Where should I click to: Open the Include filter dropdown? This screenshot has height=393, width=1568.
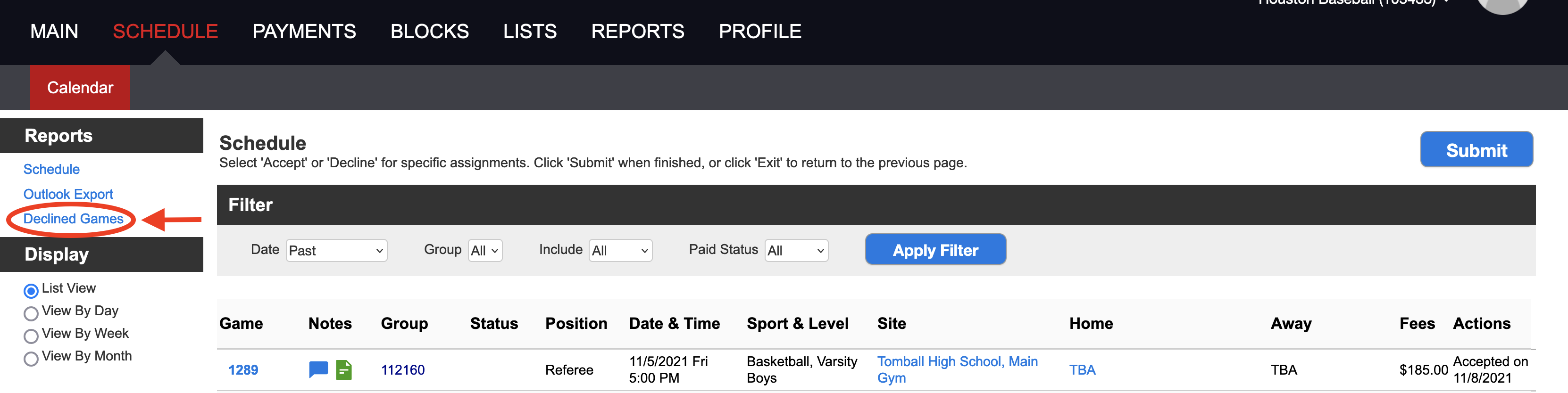click(620, 250)
